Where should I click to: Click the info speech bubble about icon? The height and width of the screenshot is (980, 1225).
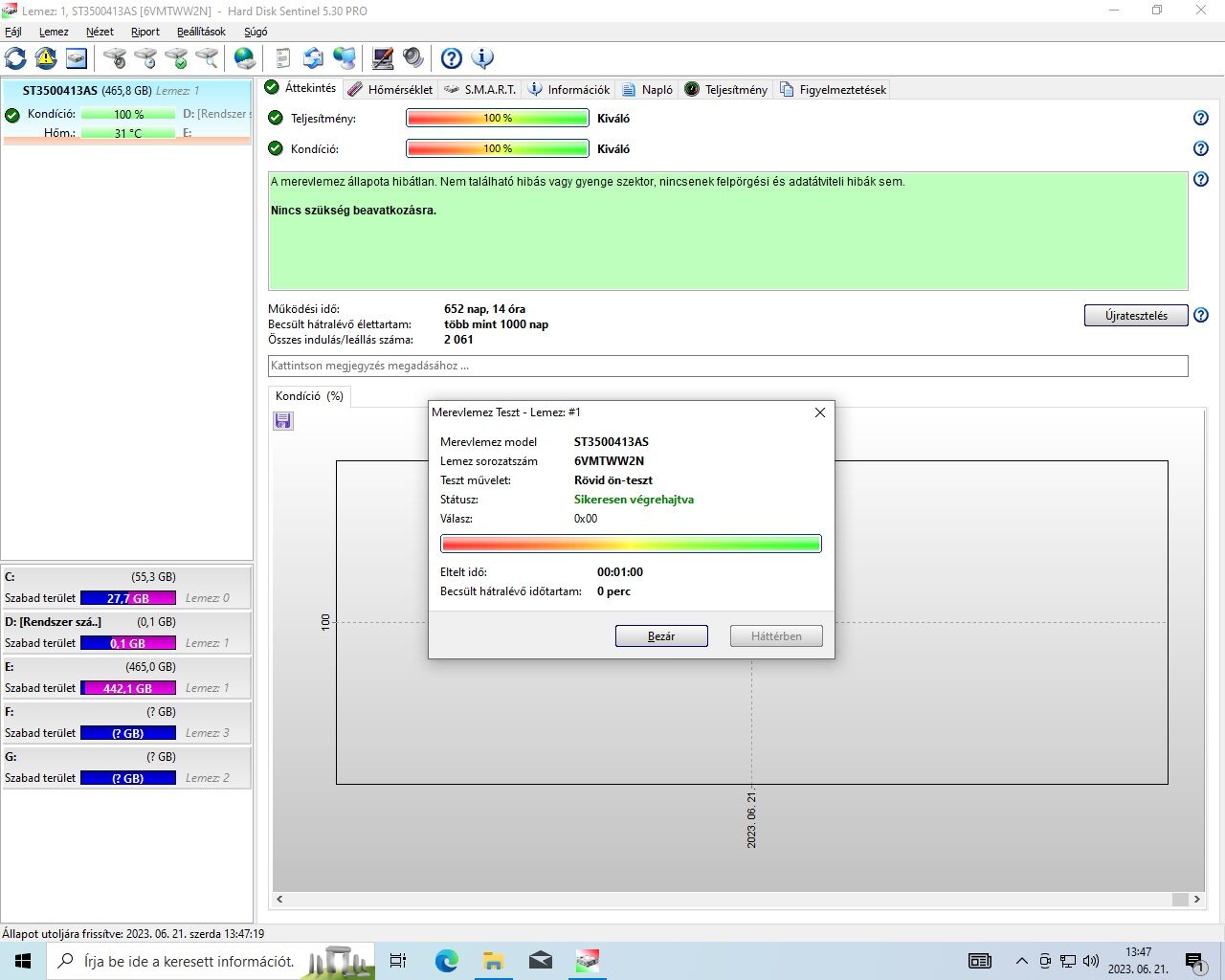tap(482, 58)
